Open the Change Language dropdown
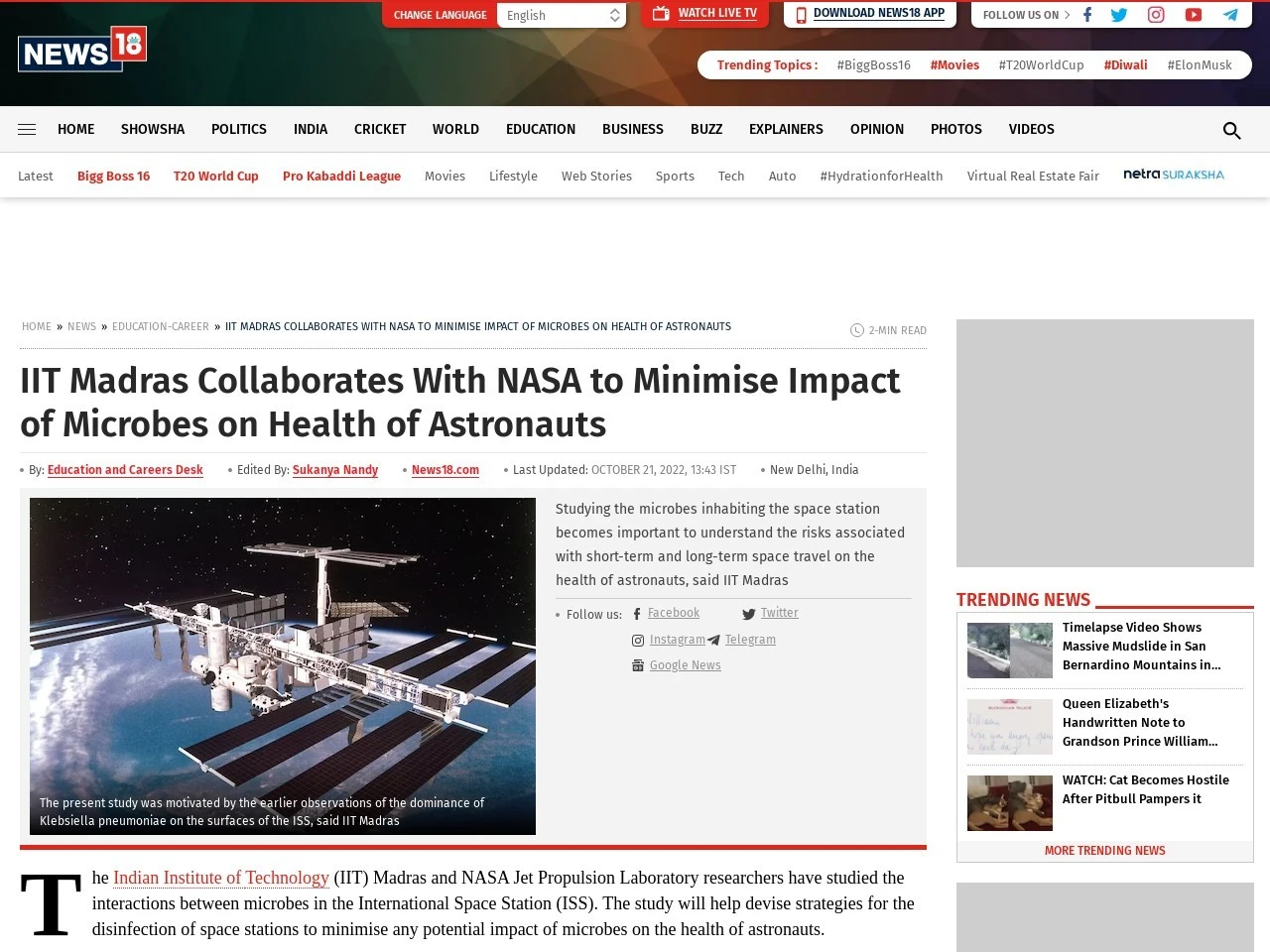Image resolution: width=1270 pixels, height=952 pixels. pyautogui.click(x=562, y=15)
